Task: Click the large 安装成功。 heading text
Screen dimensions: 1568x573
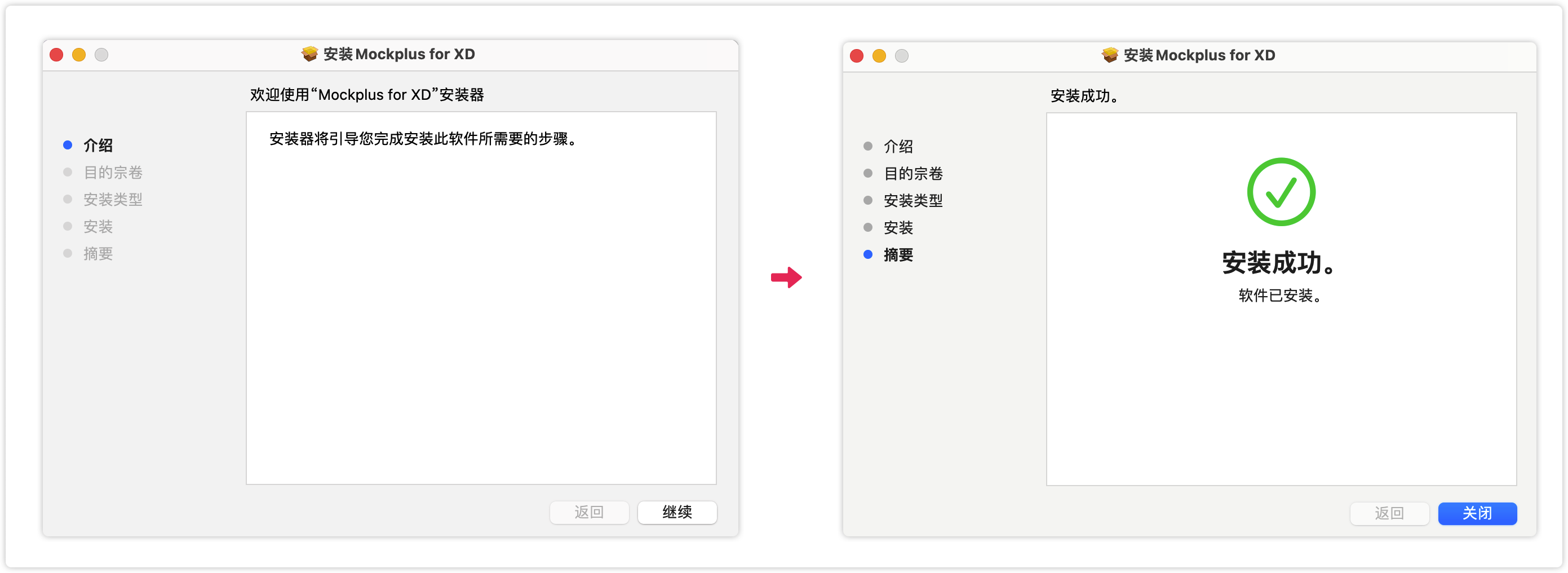Action: 1279,263
